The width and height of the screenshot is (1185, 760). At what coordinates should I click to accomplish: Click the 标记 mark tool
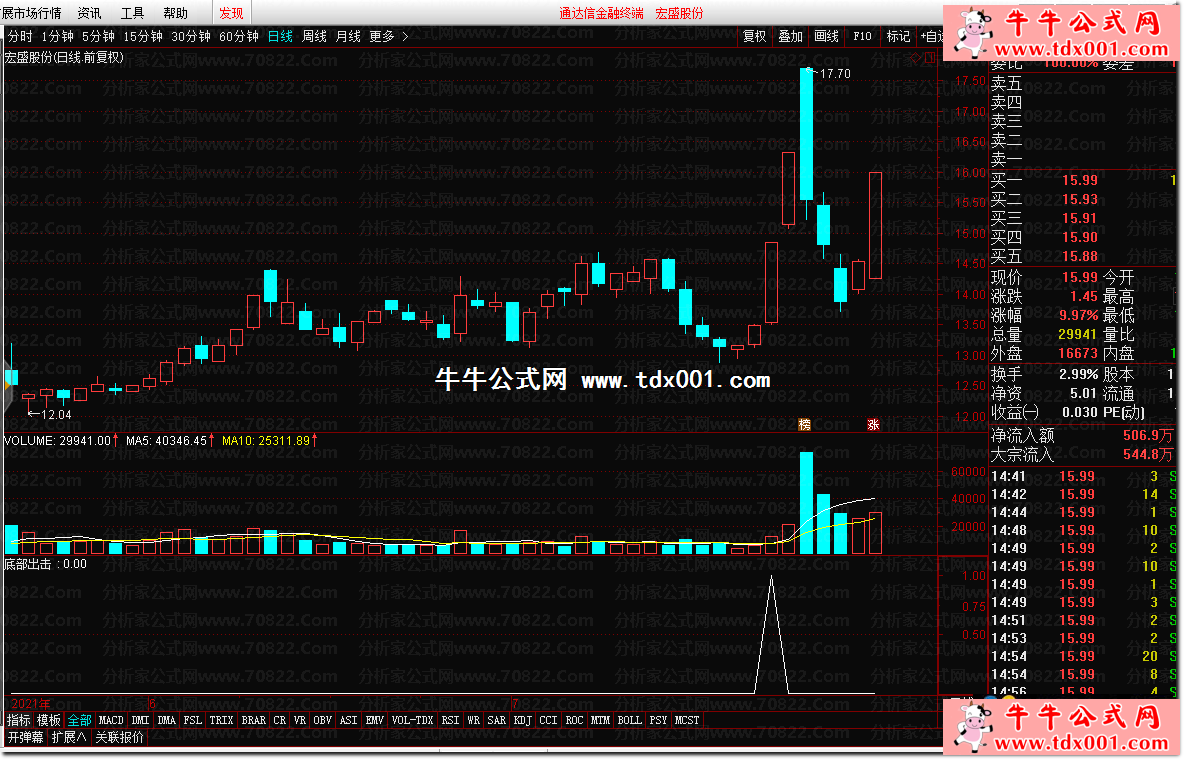click(x=898, y=37)
